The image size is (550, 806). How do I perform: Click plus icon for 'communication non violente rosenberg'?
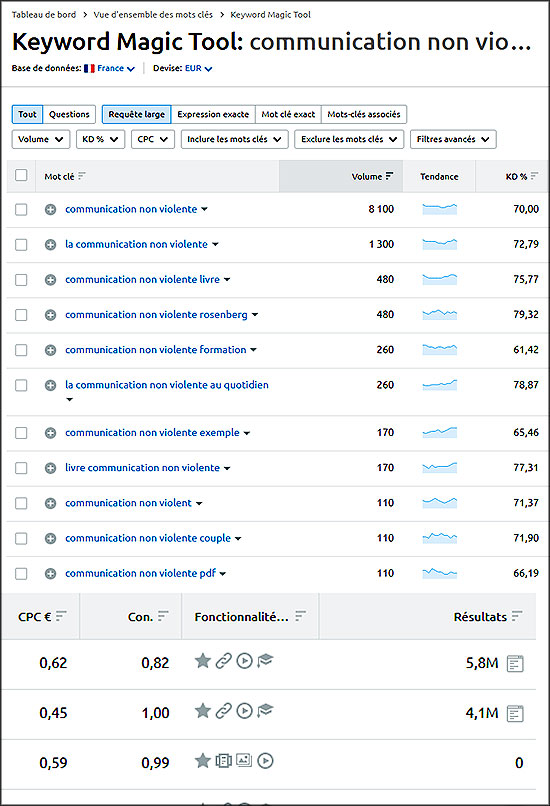50,315
